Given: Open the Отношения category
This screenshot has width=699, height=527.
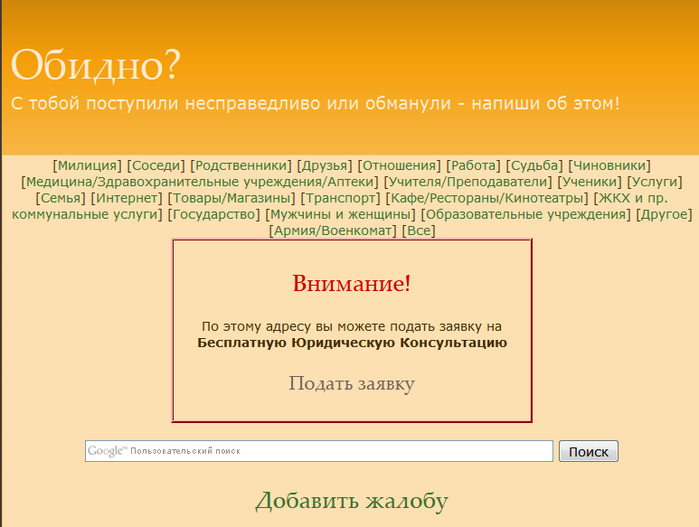Looking at the screenshot, I should point(399,165).
